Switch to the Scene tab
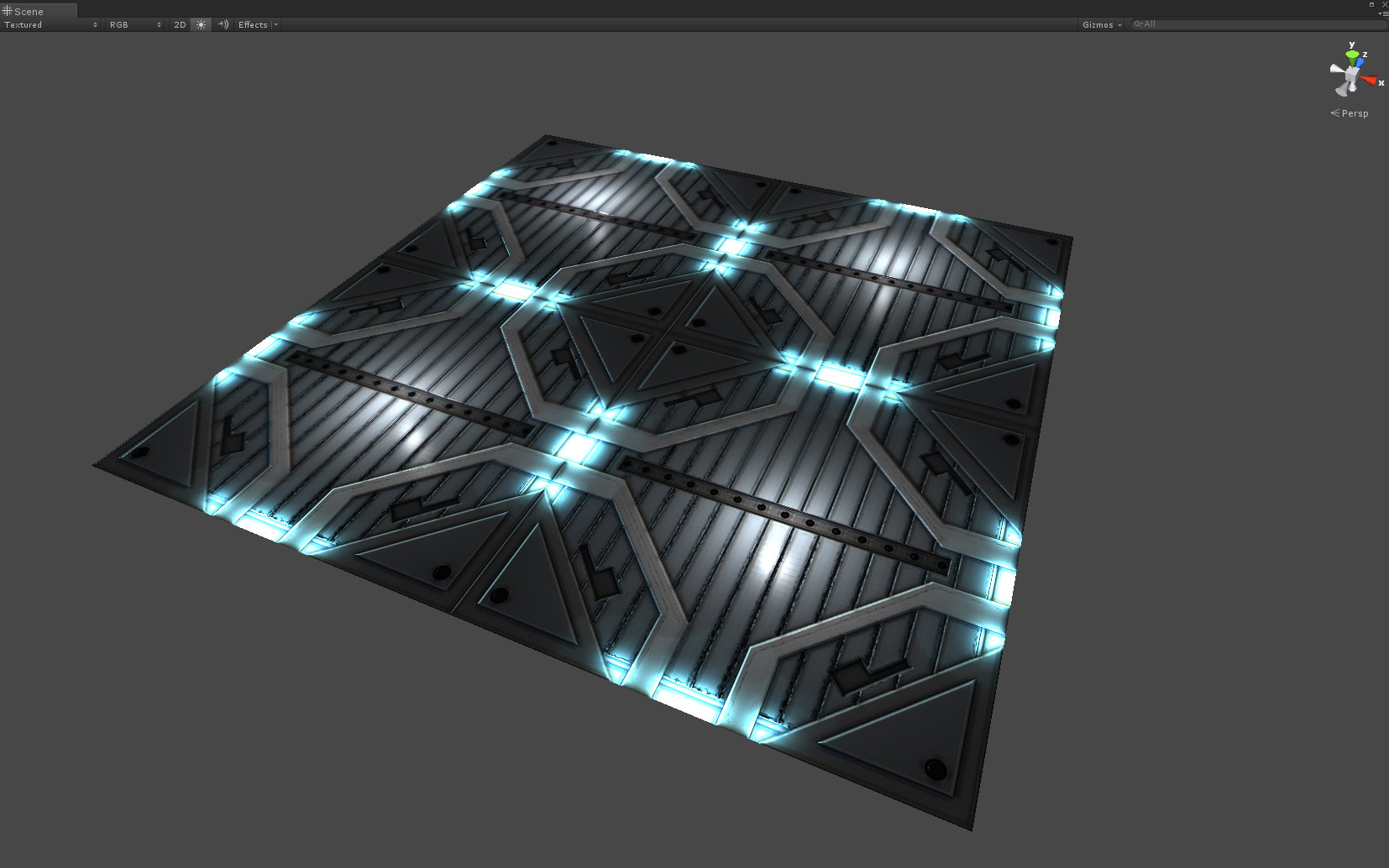The image size is (1389, 868). tap(31, 11)
